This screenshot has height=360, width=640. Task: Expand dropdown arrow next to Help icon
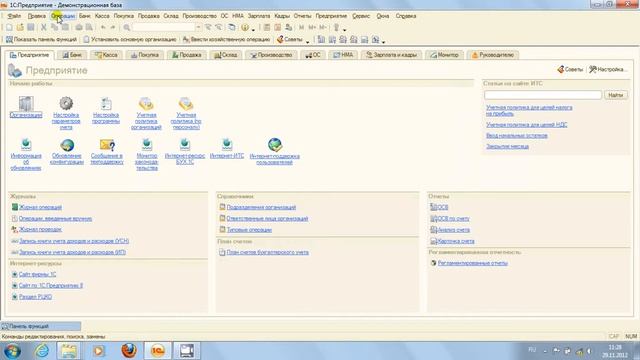pos(253,29)
